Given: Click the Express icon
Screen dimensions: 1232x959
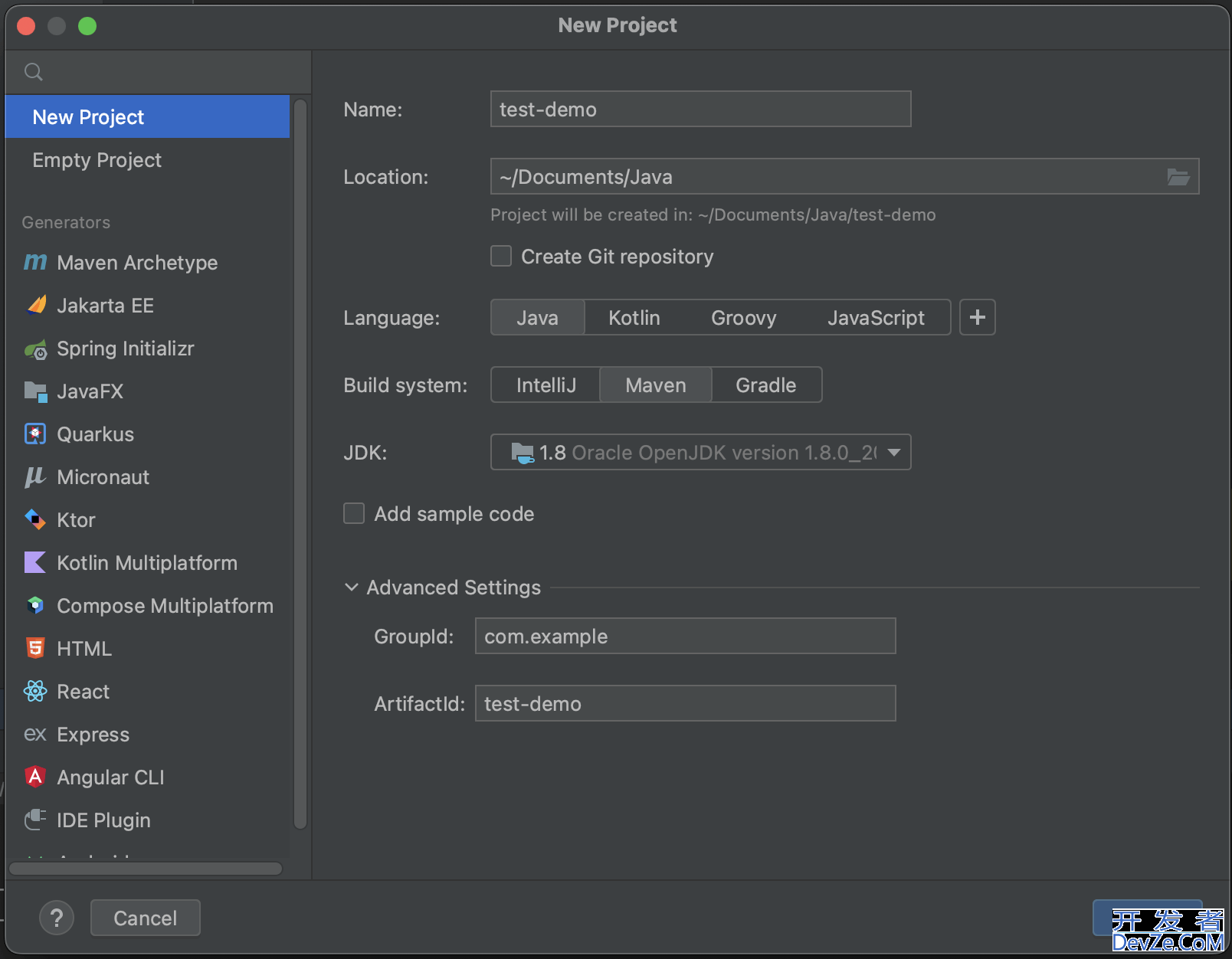Looking at the screenshot, I should 35,735.
